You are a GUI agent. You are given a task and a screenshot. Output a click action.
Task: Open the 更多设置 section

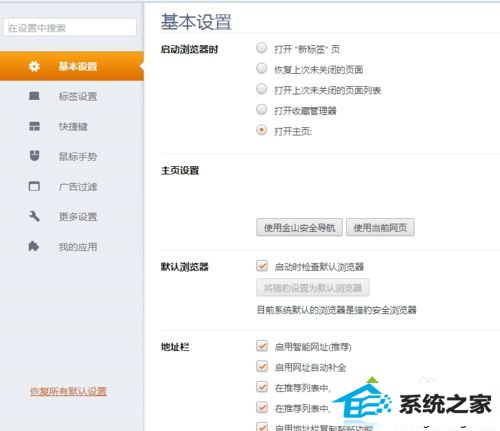tap(72, 216)
